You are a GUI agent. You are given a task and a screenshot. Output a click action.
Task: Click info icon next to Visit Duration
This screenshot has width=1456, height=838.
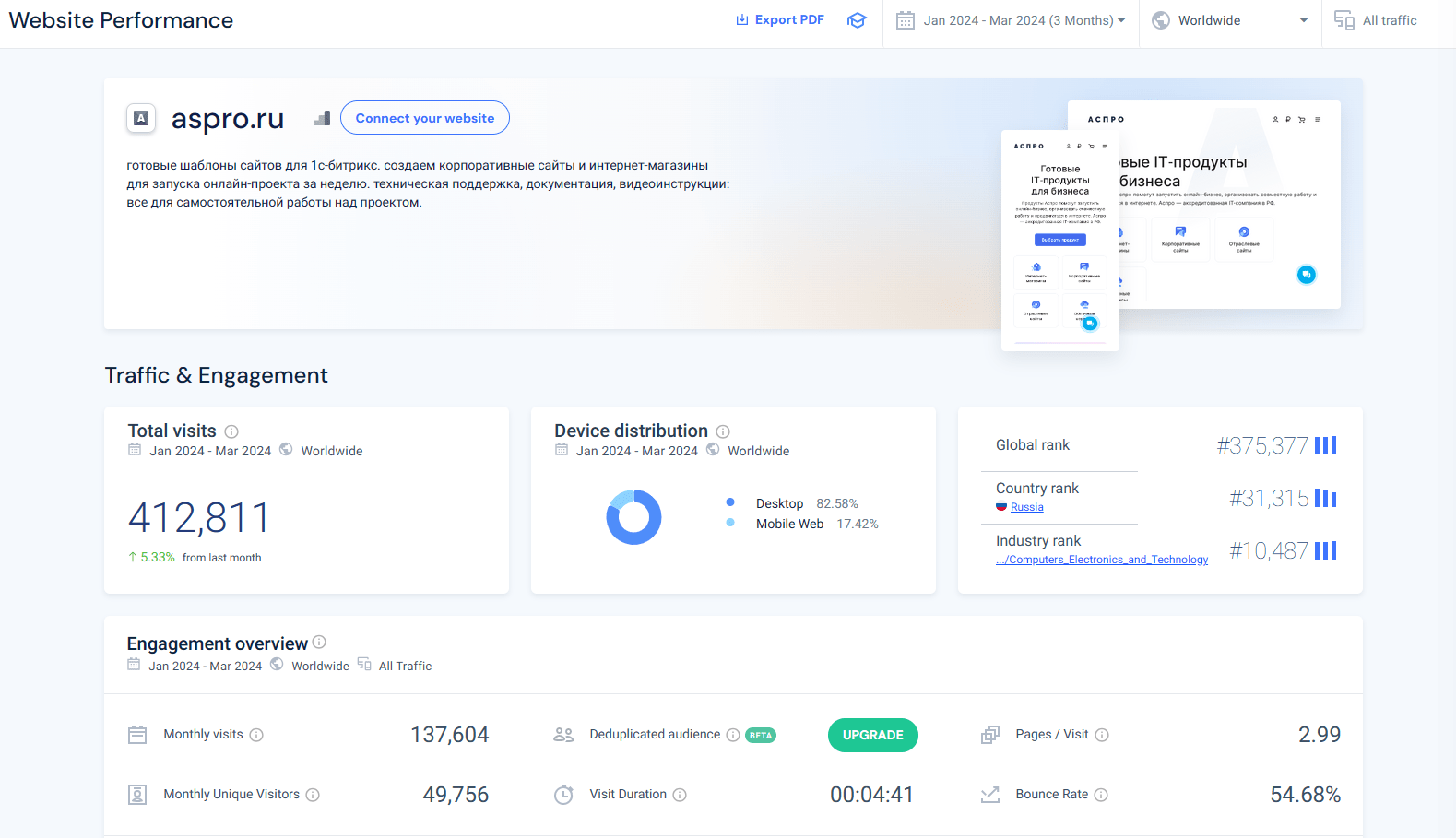click(x=680, y=795)
